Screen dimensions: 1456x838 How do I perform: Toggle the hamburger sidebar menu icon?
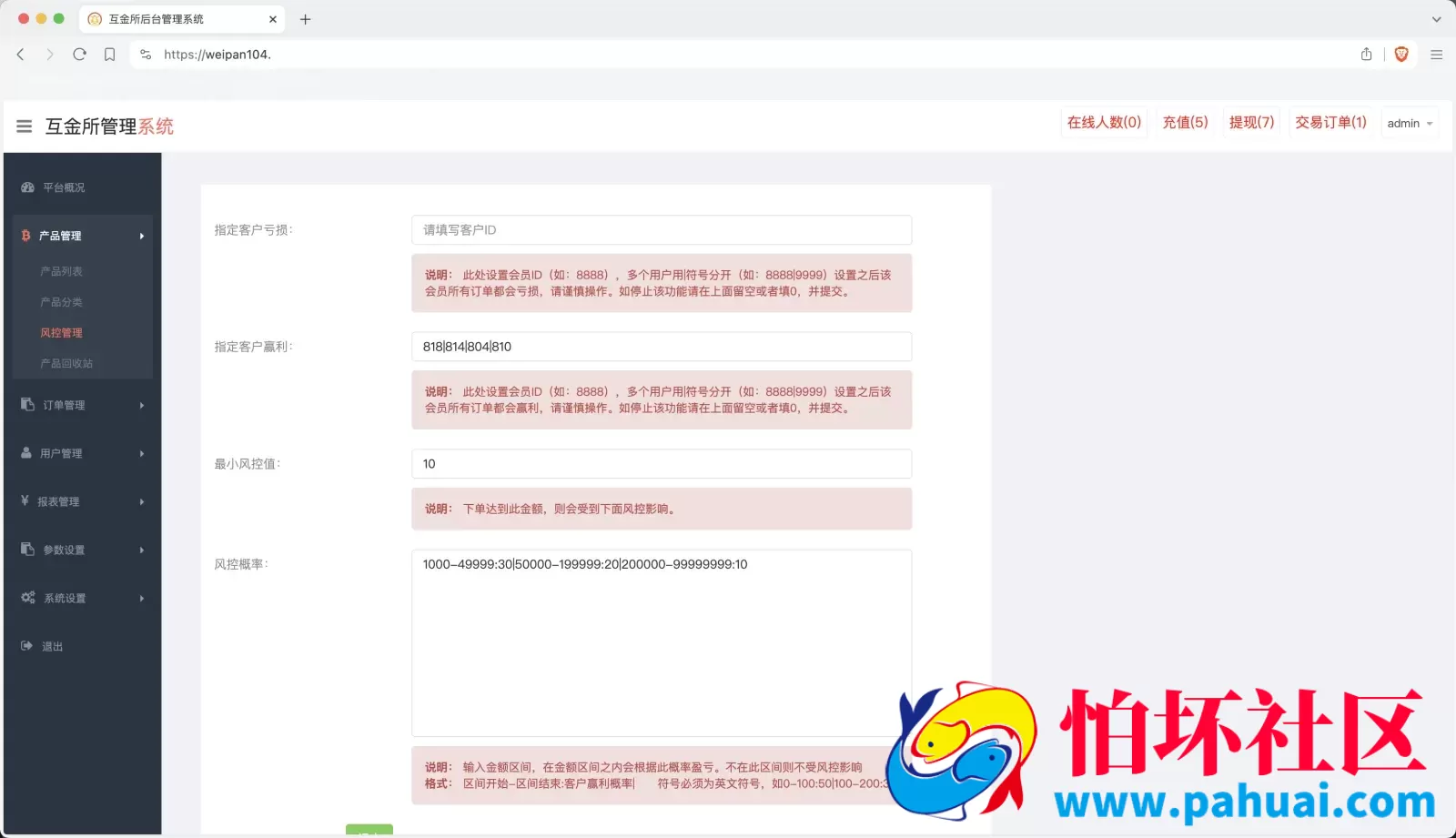25,126
